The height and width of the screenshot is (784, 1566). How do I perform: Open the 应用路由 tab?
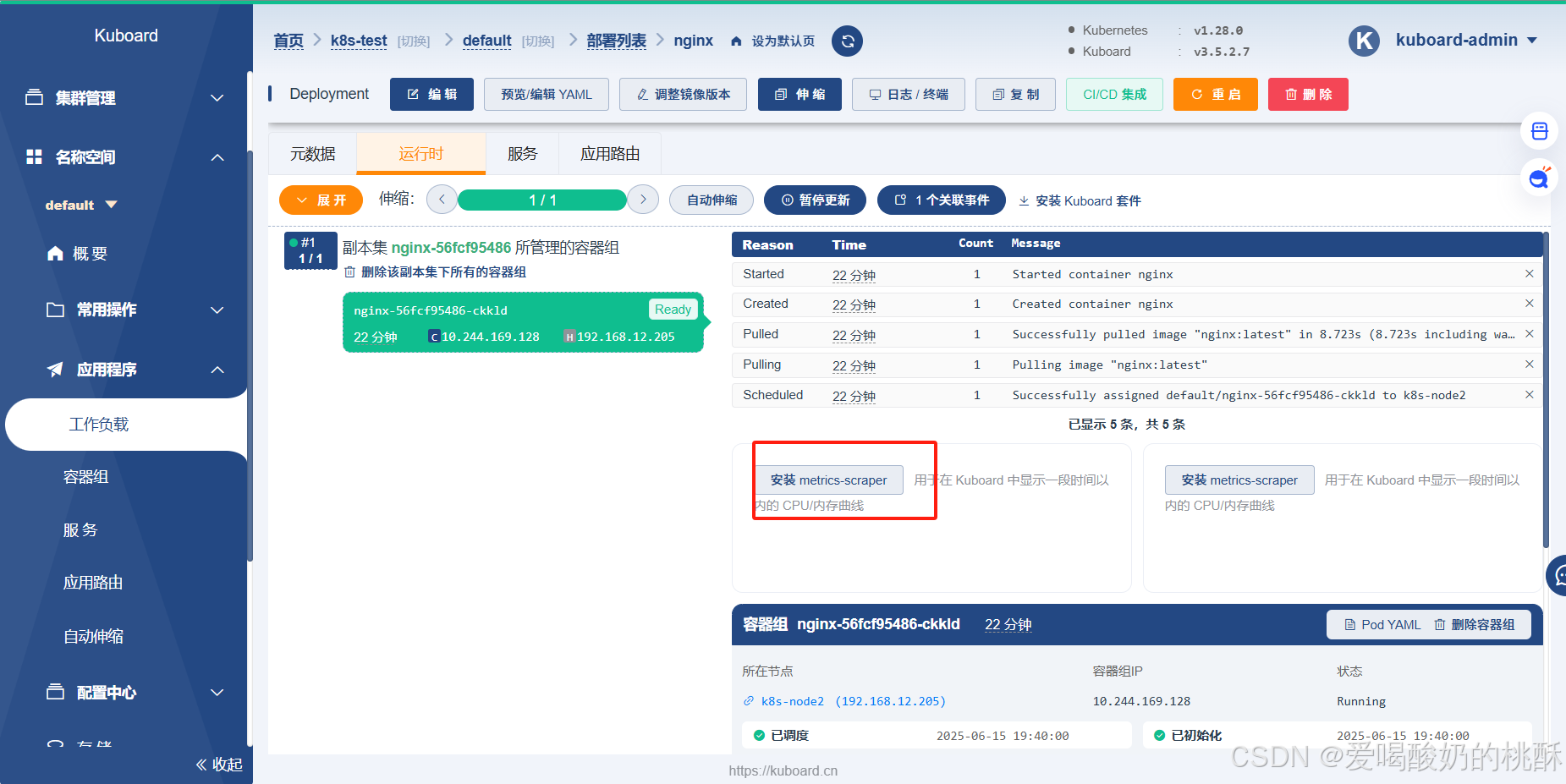pyautogui.click(x=610, y=154)
